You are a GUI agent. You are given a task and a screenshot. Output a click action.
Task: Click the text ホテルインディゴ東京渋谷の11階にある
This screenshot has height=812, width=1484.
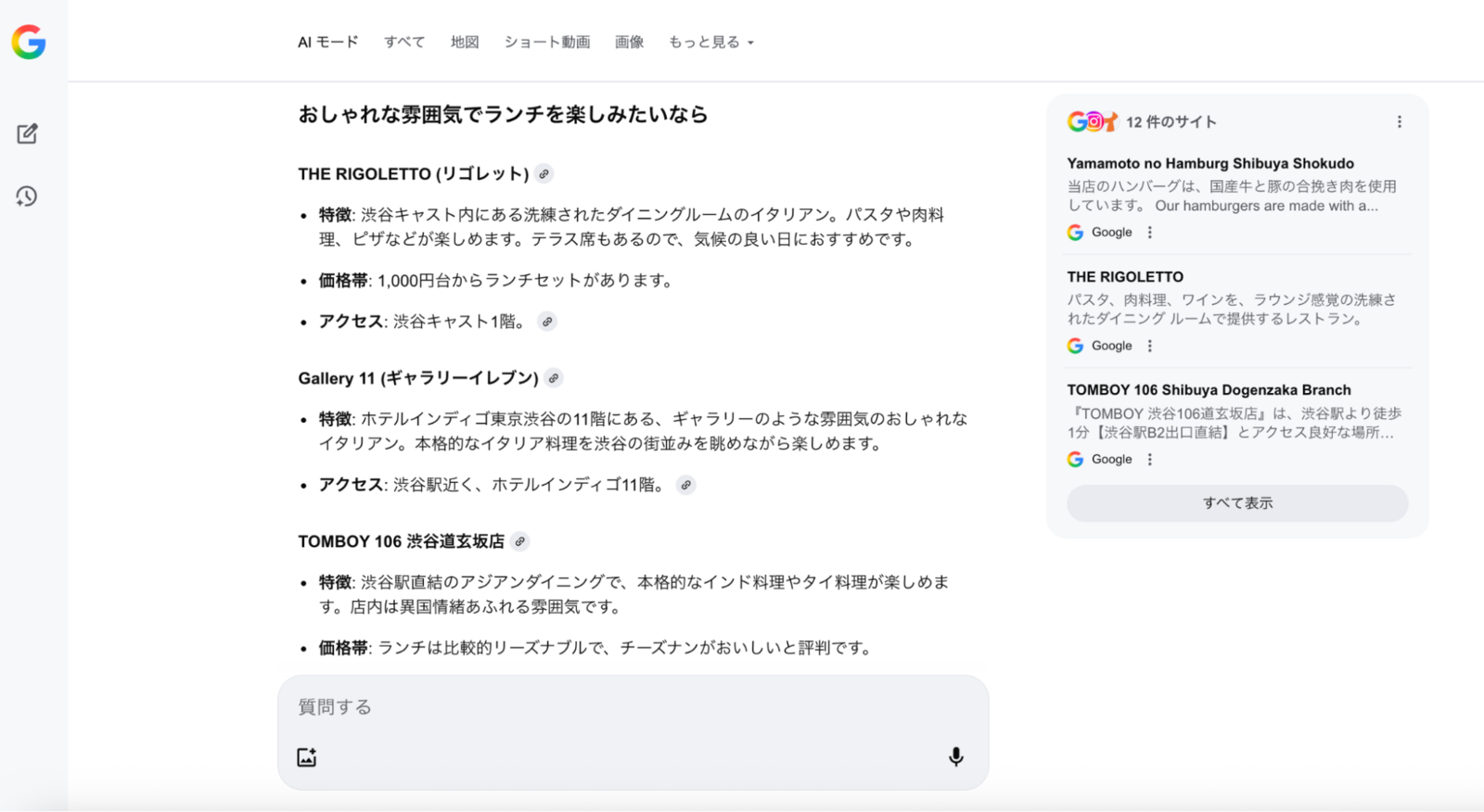[510, 419]
